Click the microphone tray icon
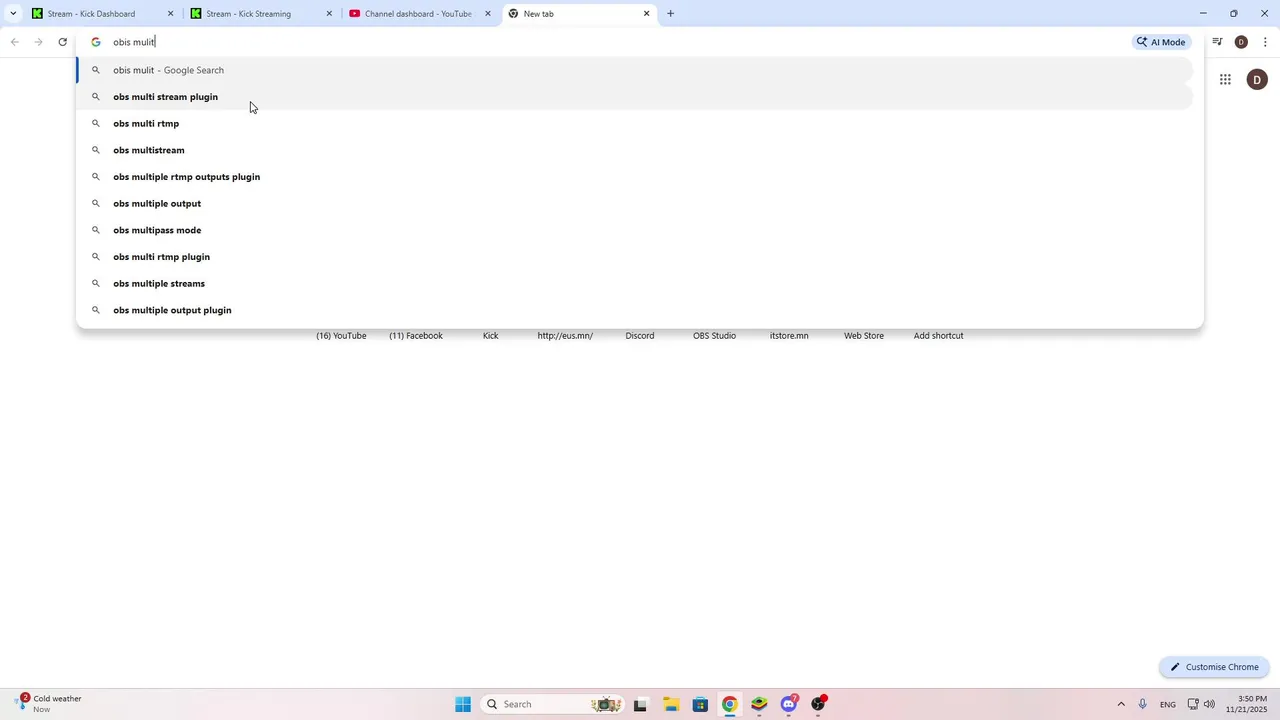1280x720 pixels. click(x=1142, y=704)
